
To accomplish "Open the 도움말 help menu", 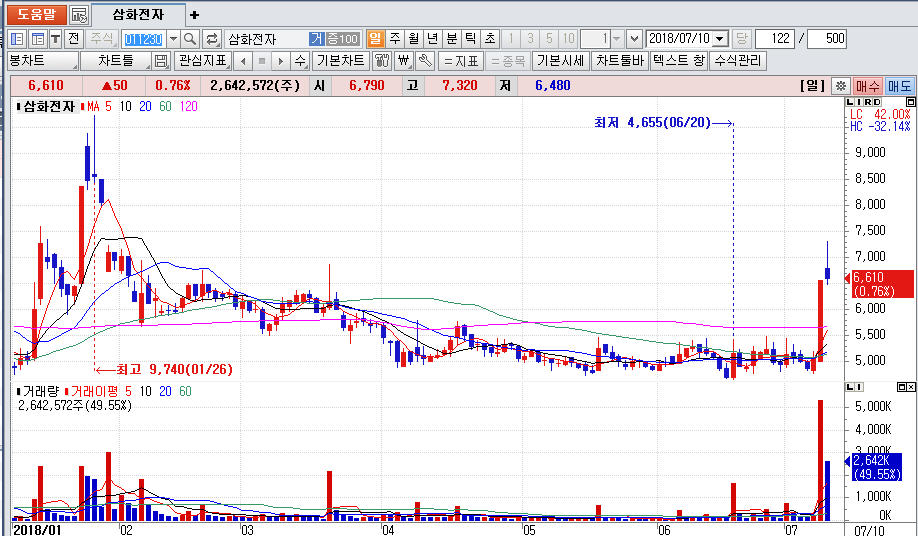I will click(x=33, y=15).
